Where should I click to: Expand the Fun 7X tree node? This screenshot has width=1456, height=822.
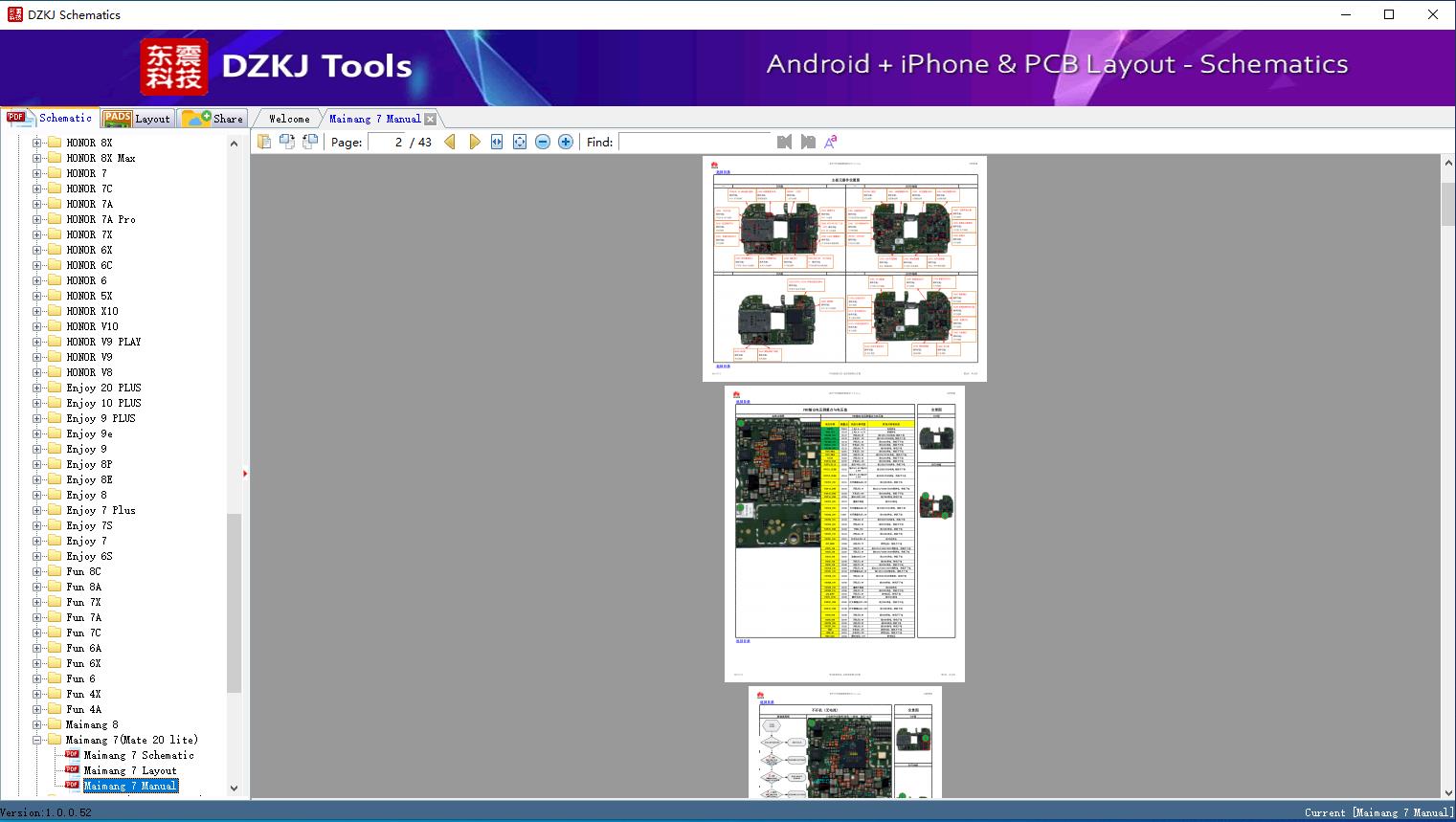pyautogui.click(x=37, y=602)
